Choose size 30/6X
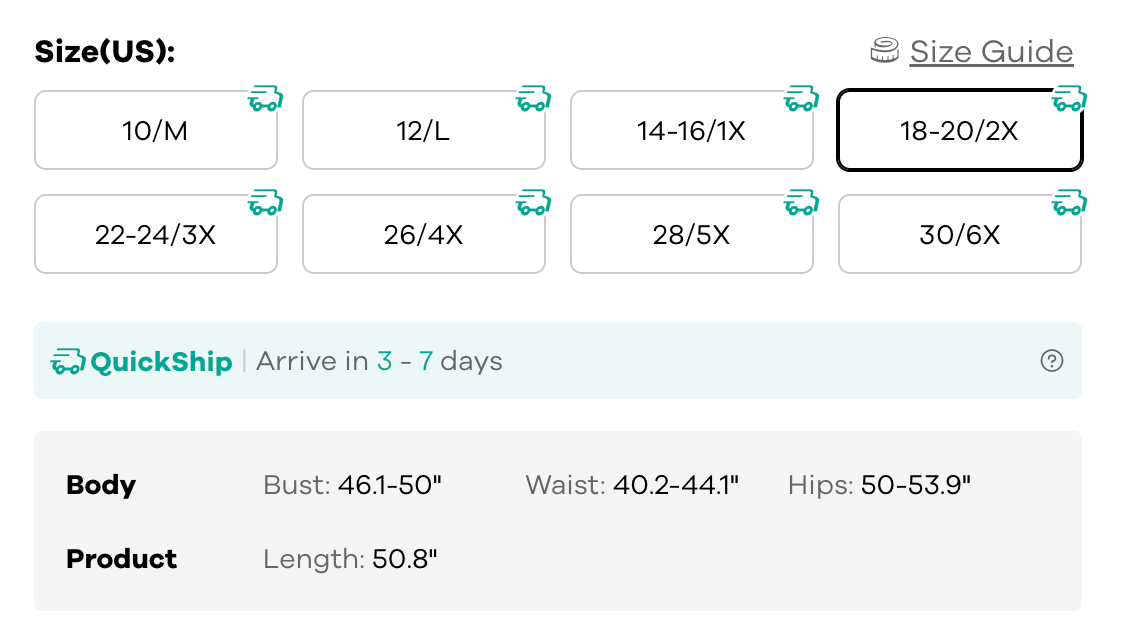Viewport: 1122px width, 632px height. pyautogui.click(x=959, y=235)
